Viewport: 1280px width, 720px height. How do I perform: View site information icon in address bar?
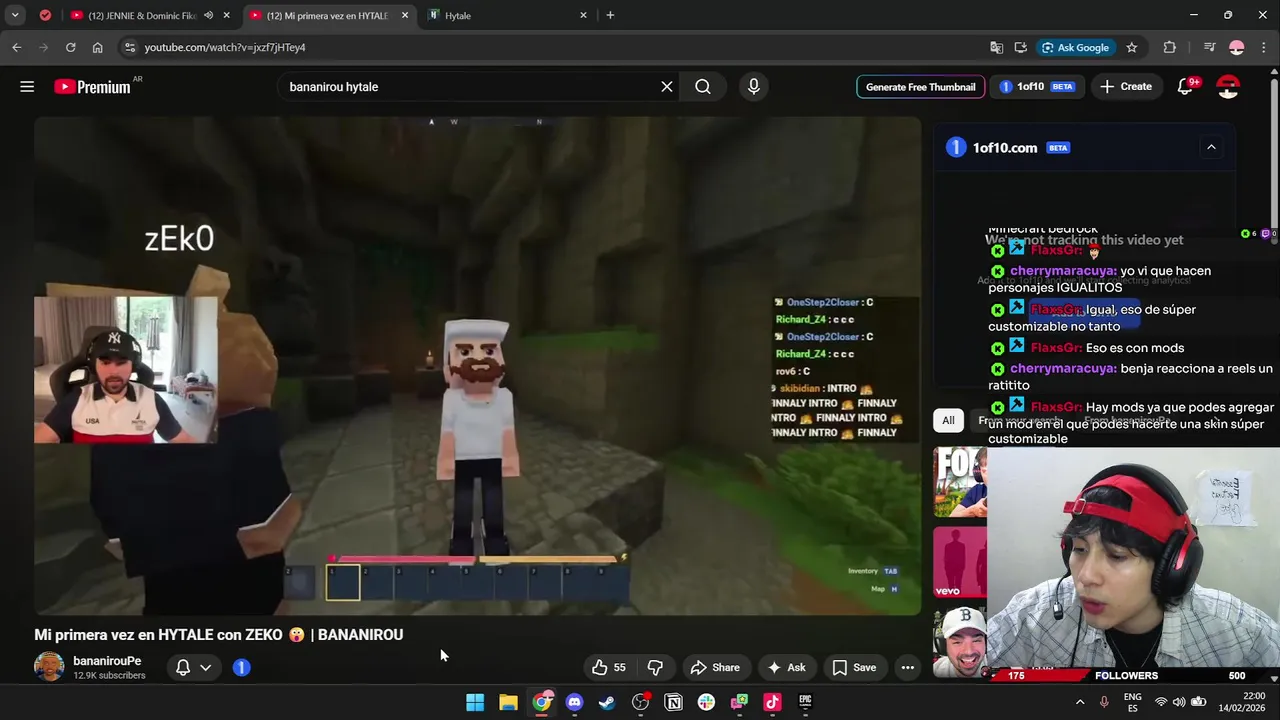128,47
